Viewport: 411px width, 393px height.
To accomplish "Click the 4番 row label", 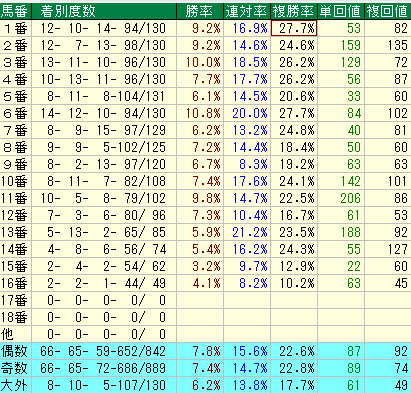I will [16, 79].
